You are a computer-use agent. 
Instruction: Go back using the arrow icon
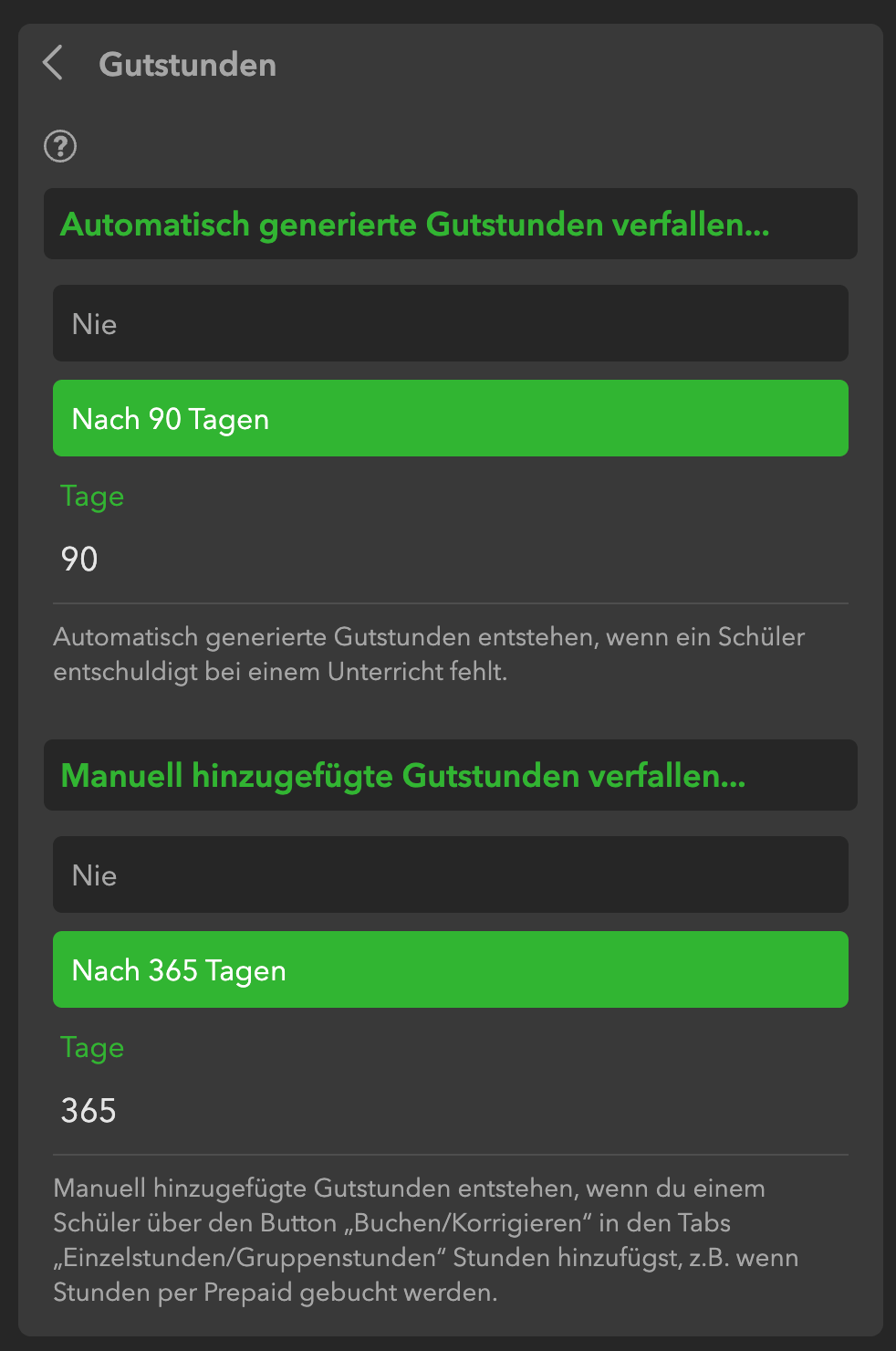[x=53, y=63]
